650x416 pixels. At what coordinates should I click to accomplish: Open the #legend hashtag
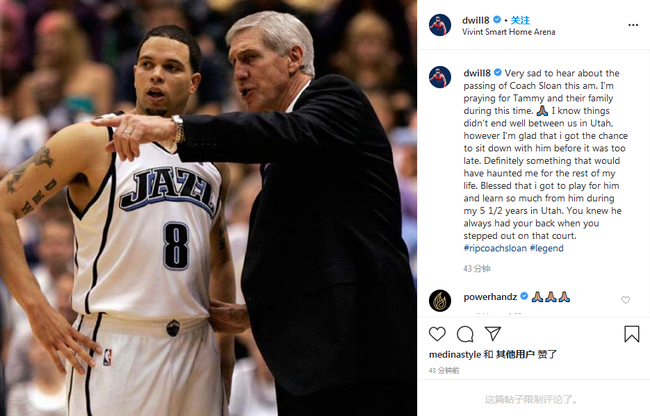[x=547, y=248]
